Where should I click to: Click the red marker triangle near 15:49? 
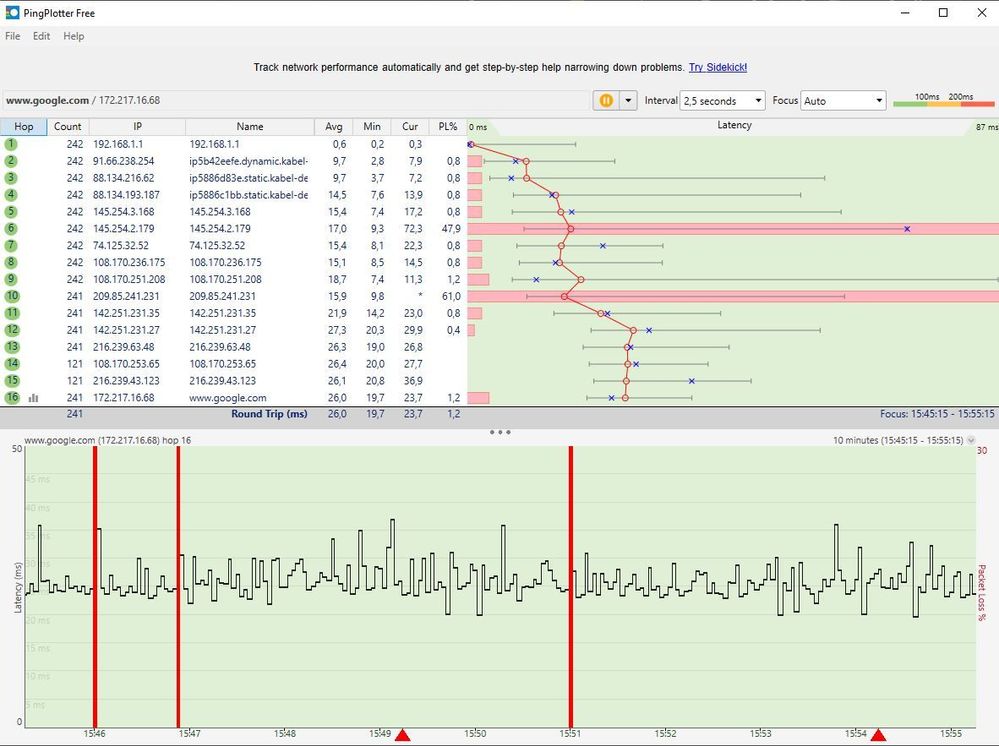pos(403,735)
